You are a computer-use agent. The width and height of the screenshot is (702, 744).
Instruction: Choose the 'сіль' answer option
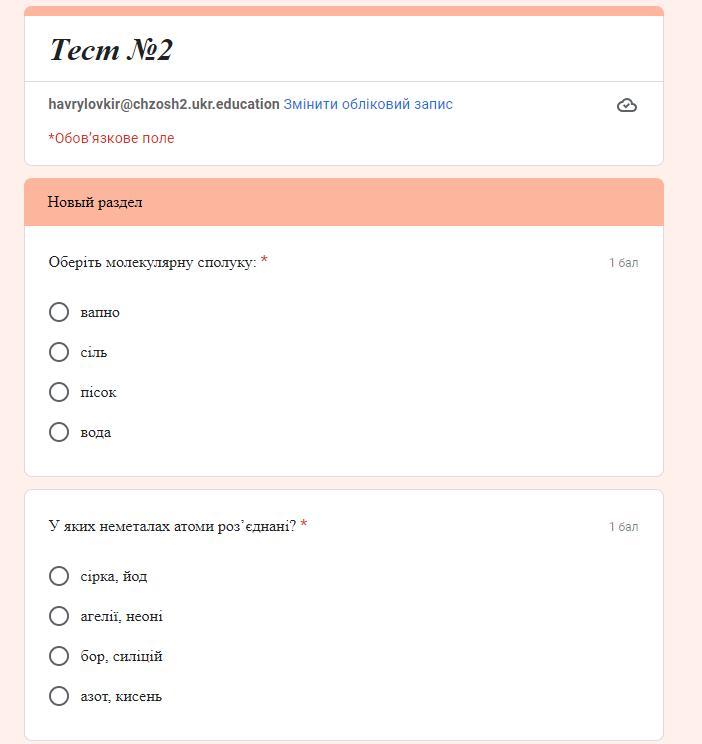tap(59, 352)
